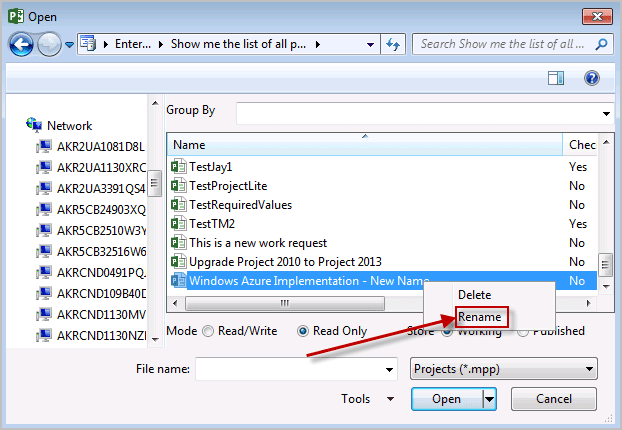Click the computer icon for AKRCND1130NZI
The image size is (622, 430).
(x=44, y=336)
